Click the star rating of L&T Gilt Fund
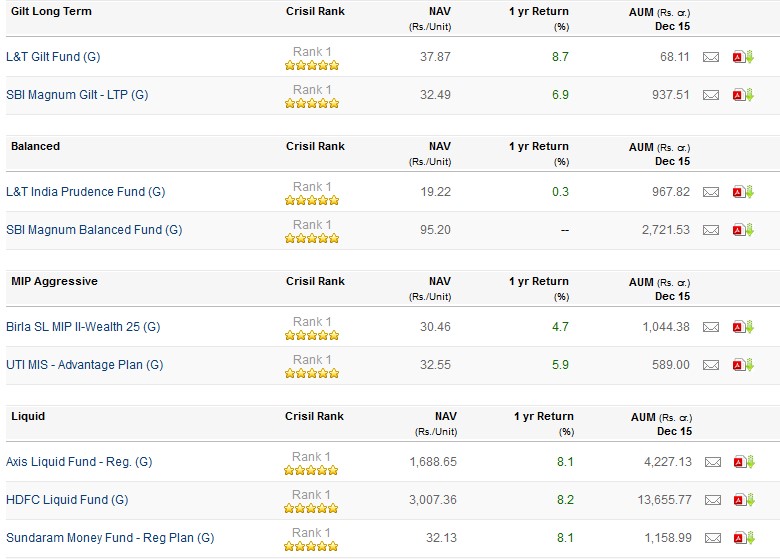The width and height of the screenshot is (780, 559). click(312, 65)
